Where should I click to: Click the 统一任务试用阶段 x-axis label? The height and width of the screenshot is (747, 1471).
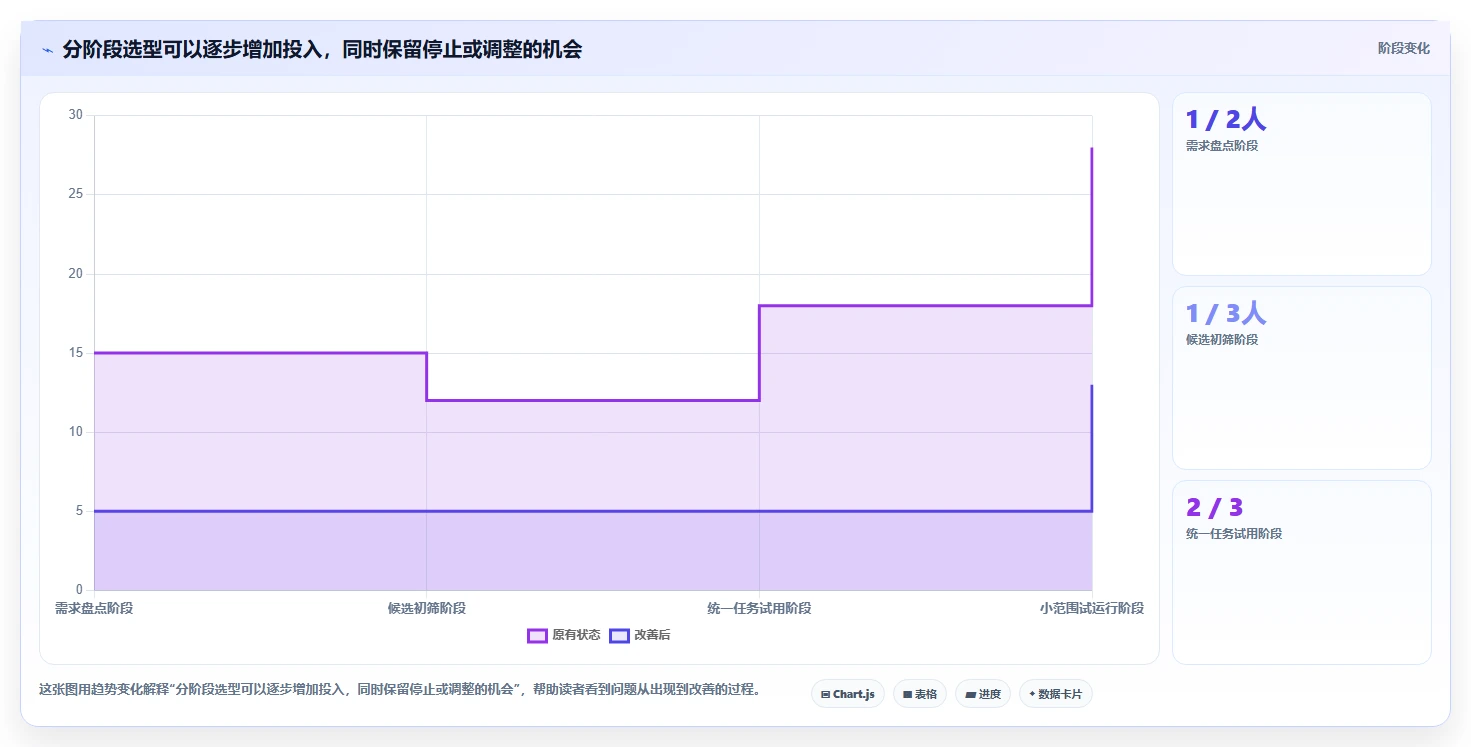(x=759, y=608)
